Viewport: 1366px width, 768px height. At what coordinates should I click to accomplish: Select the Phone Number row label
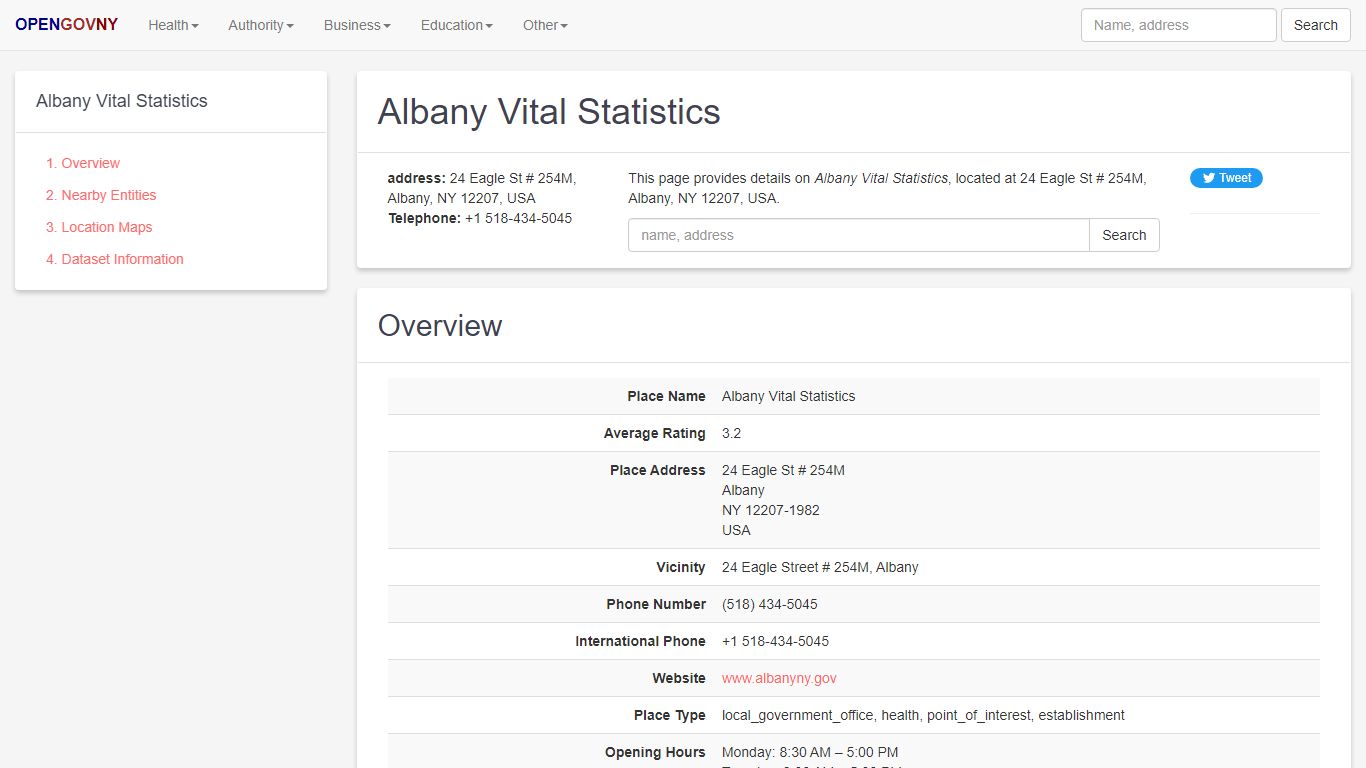[656, 604]
